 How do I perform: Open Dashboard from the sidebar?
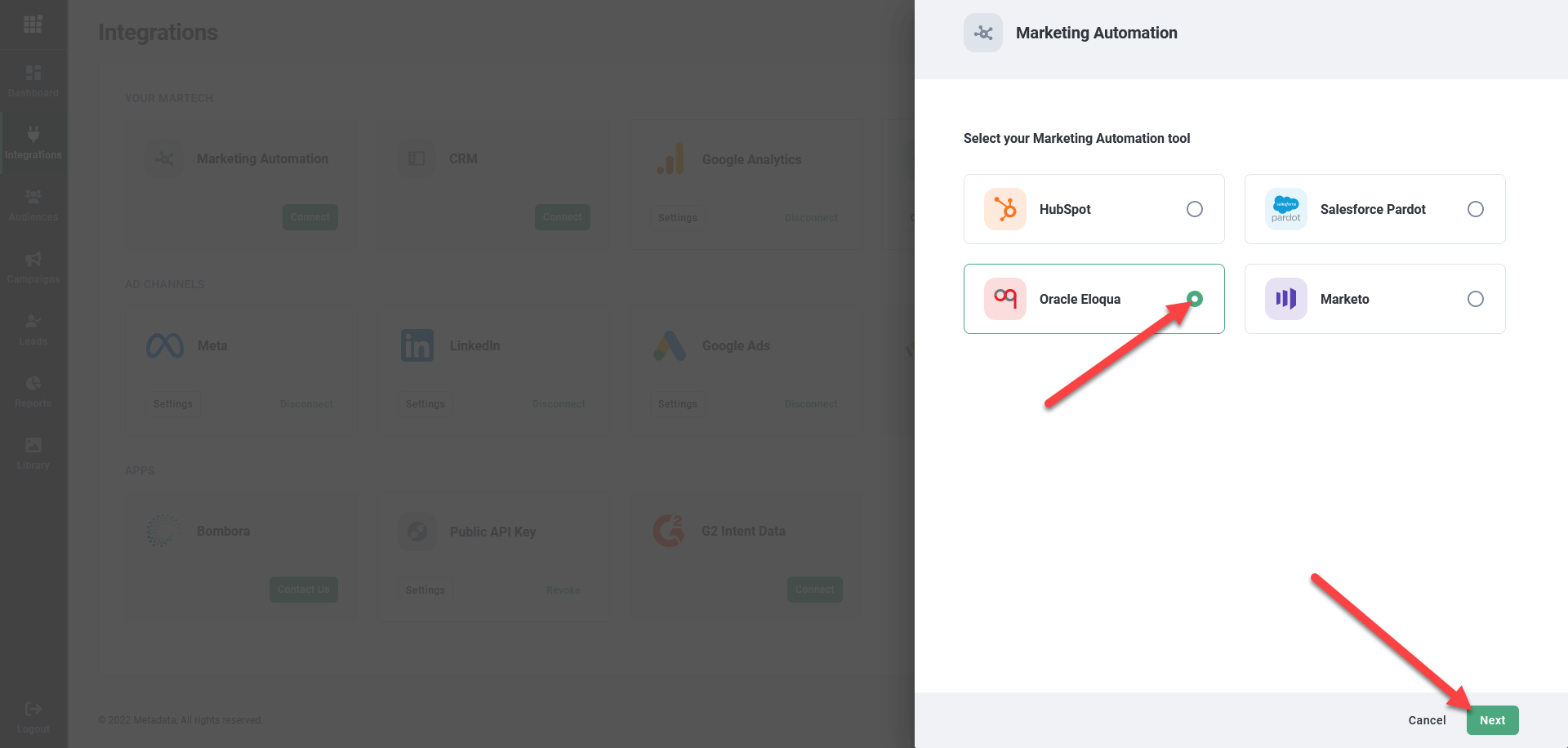[33, 81]
